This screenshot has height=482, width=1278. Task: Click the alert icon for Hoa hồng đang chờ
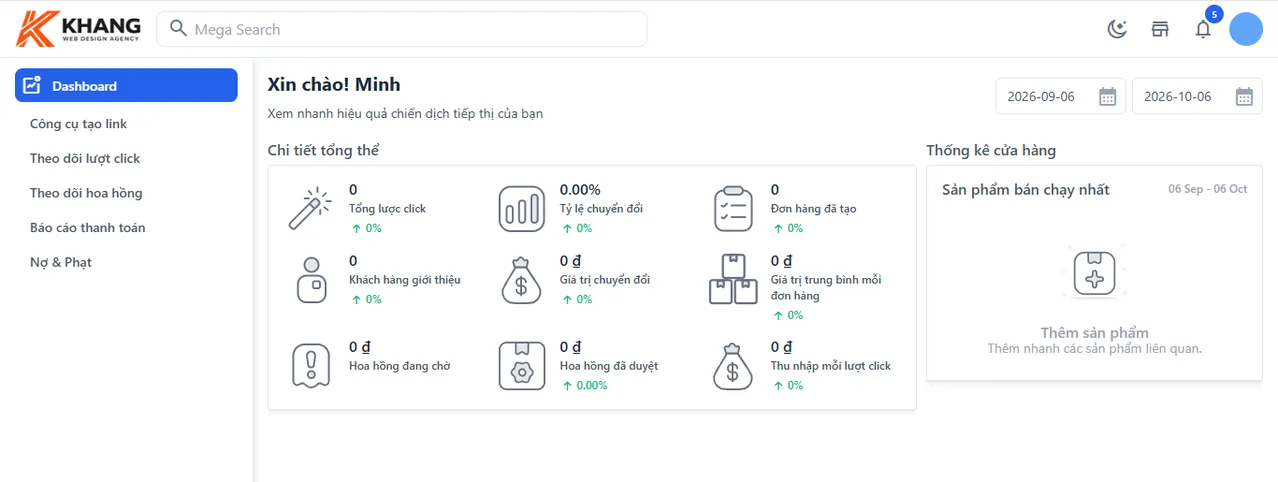click(309, 365)
